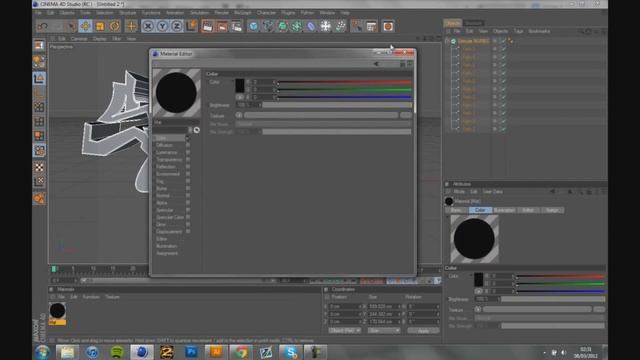
Task: Select the Live Selection tool
Action: click(x=71, y=27)
